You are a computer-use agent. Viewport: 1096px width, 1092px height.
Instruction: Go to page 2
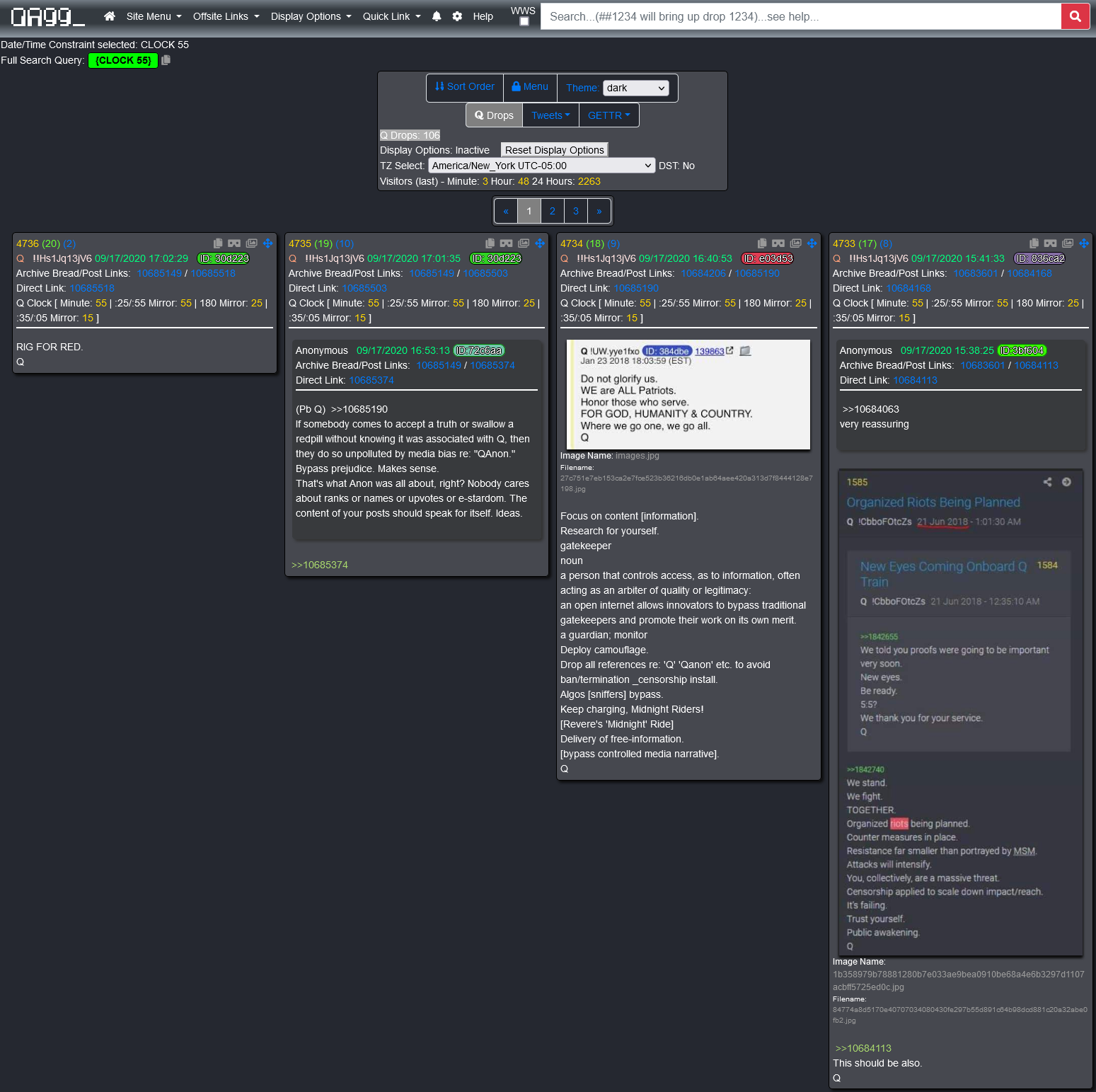553,211
